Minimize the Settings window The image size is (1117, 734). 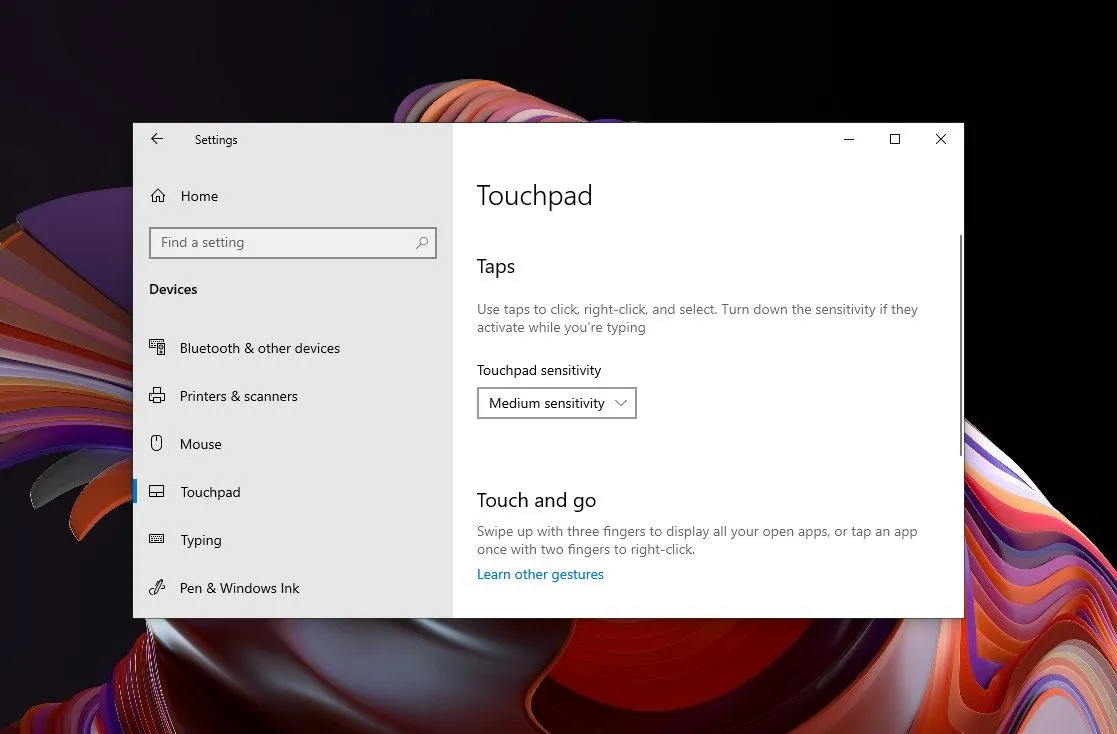click(x=848, y=140)
